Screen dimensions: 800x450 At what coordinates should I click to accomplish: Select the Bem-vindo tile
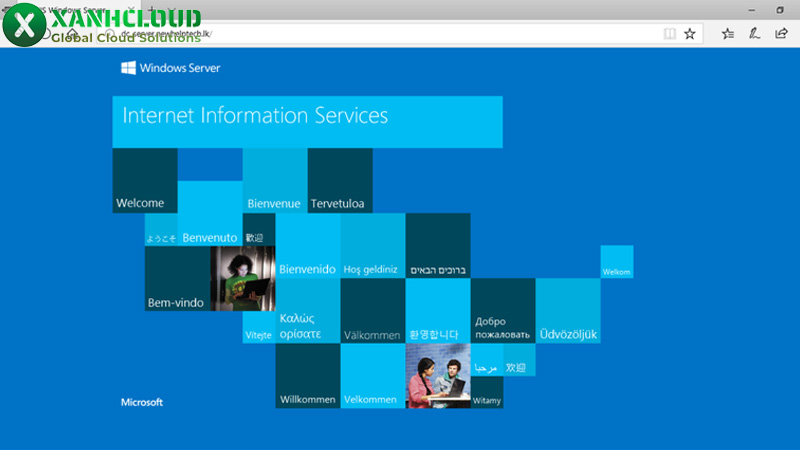(x=178, y=279)
